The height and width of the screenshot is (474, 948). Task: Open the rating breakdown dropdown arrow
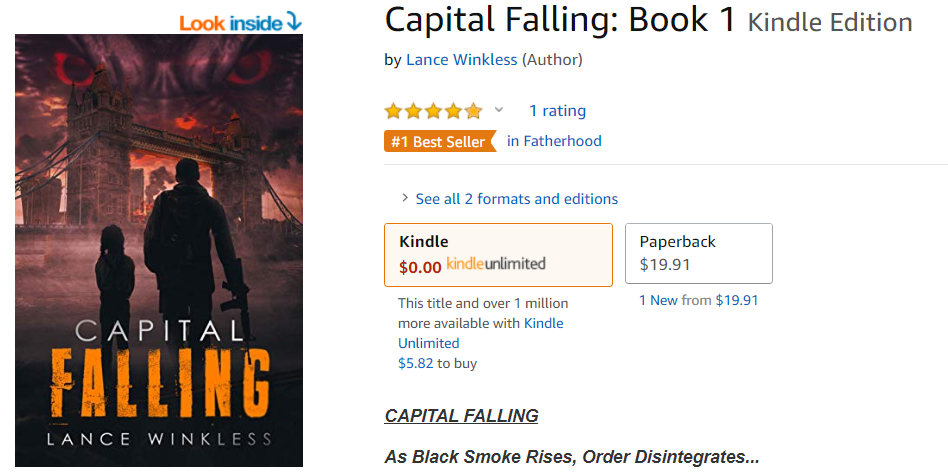click(499, 110)
